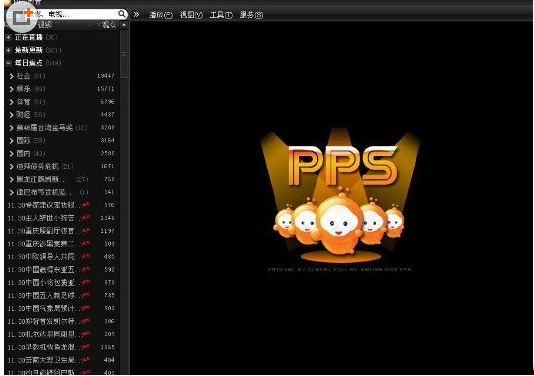Play the 11.30云南大理卫生局 video

tap(62, 360)
